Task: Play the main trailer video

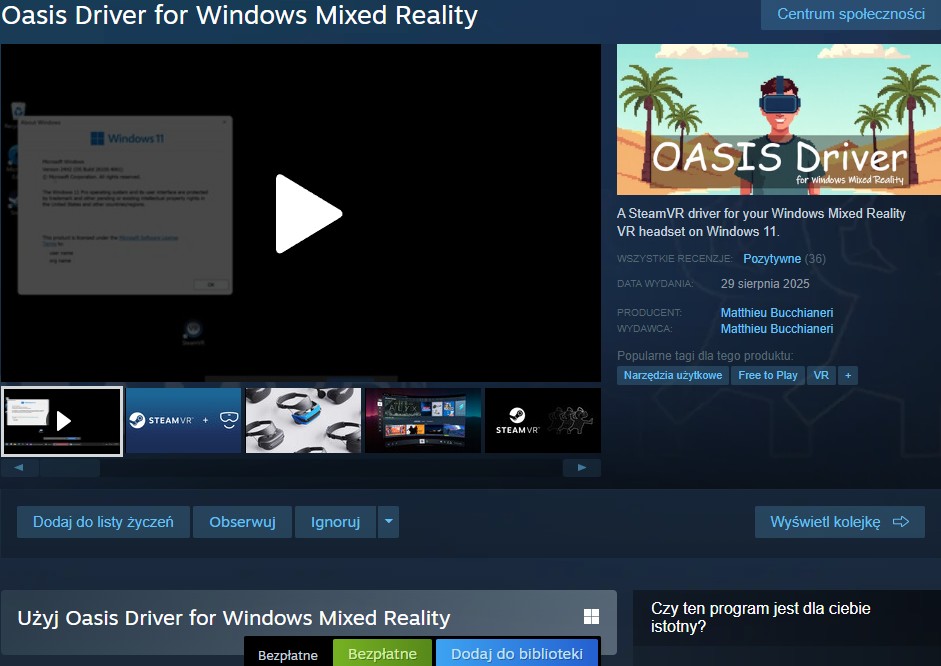Action: click(308, 213)
